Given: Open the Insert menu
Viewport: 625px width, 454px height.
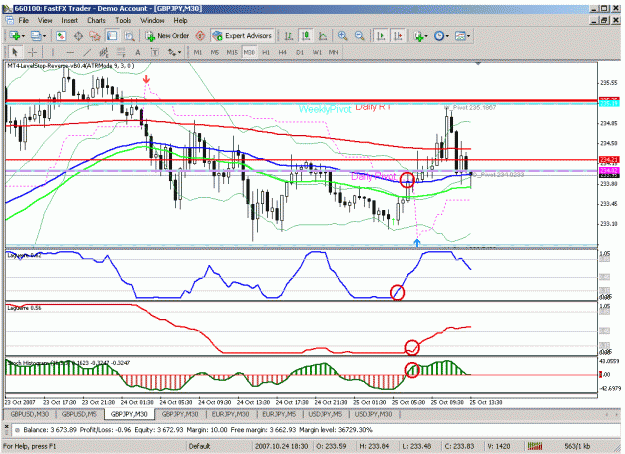Looking at the screenshot, I should (x=69, y=20).
